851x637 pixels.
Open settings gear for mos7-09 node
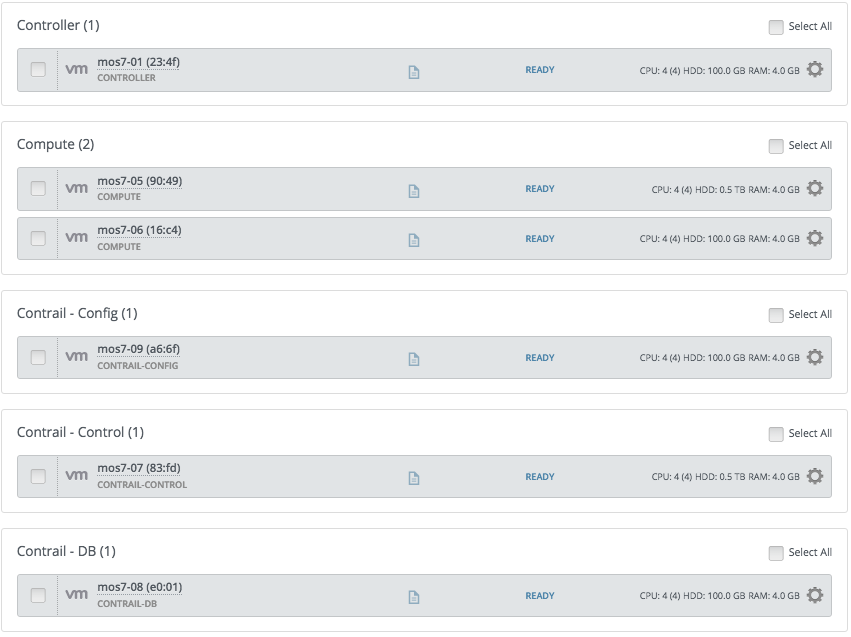pyautogui.click(x=815, y=357)
